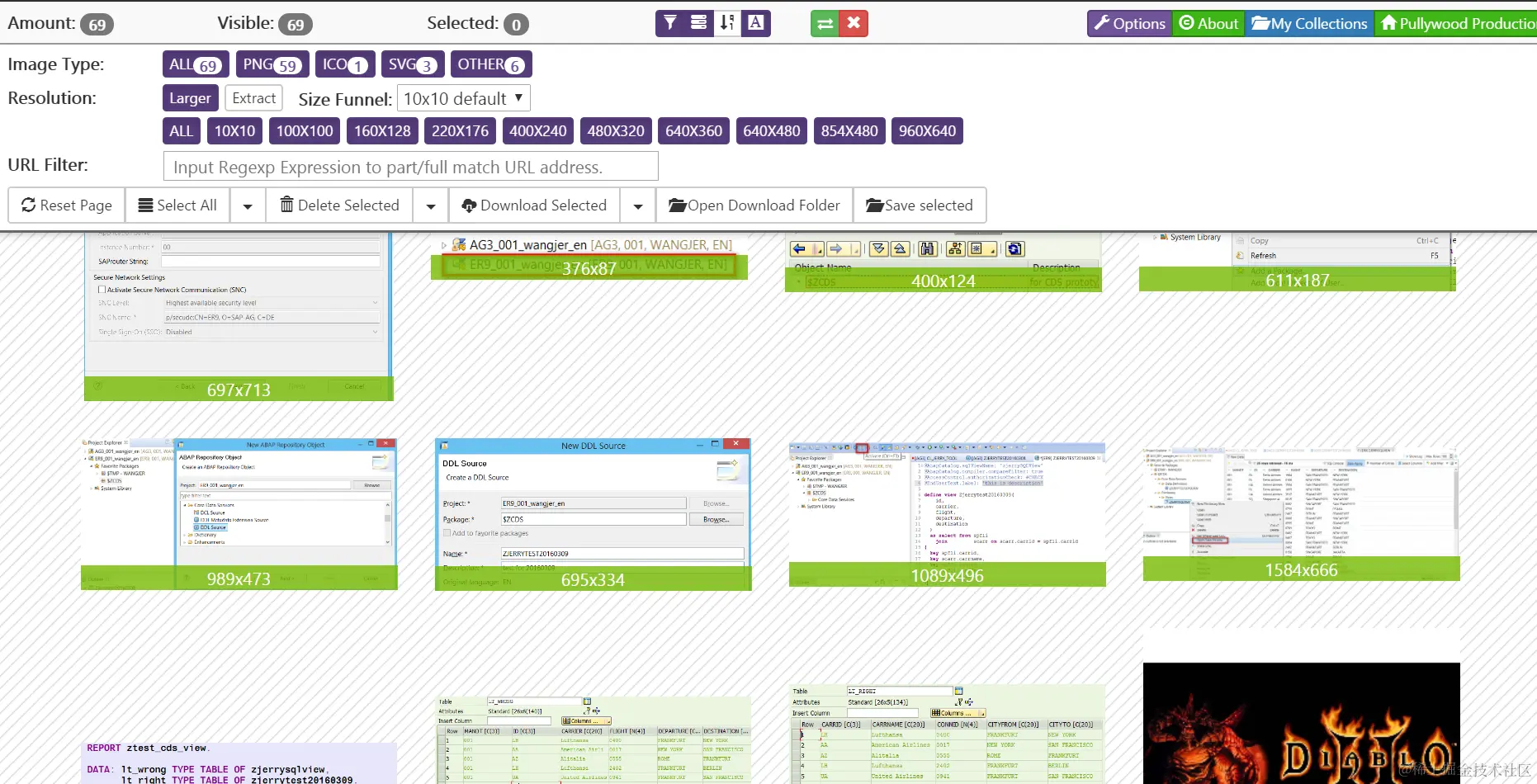Click Open Download Folder button
1537x784 pixels.
click(754, 205)
